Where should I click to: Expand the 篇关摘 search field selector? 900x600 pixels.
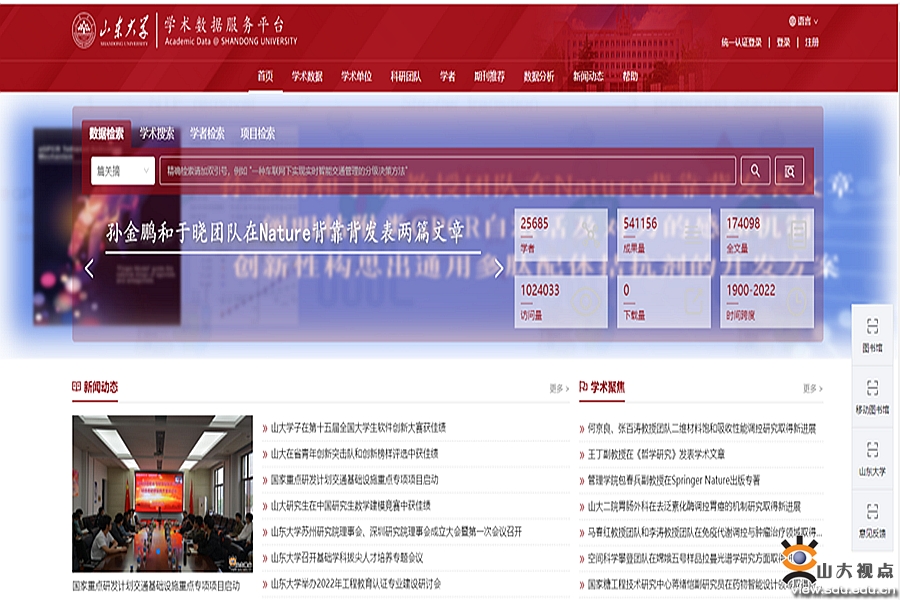[123, 171]
